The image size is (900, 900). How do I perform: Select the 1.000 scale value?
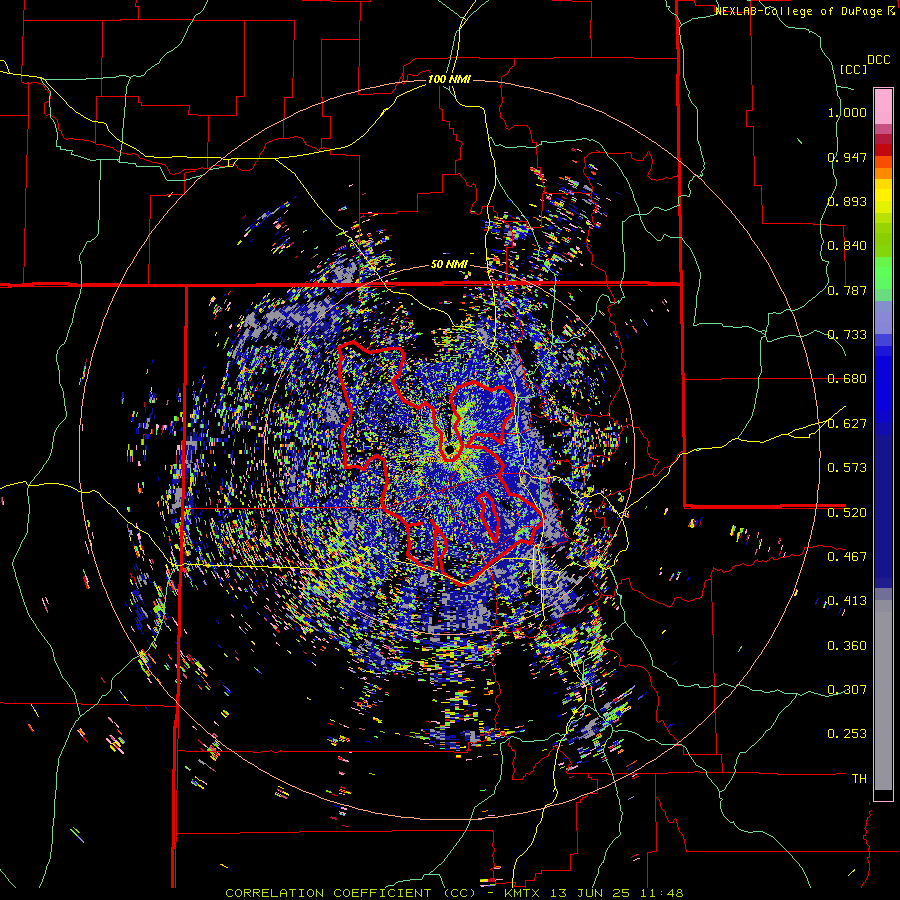(847, 112)
